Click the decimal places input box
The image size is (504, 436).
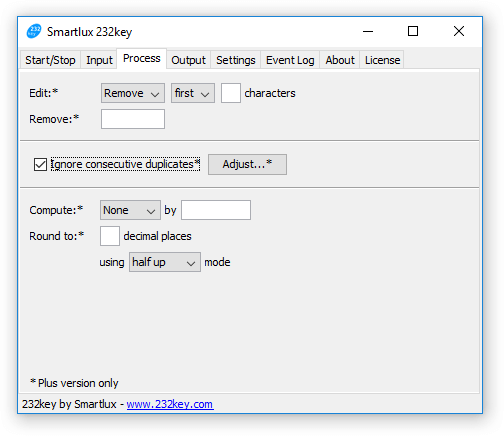point(110,236)
